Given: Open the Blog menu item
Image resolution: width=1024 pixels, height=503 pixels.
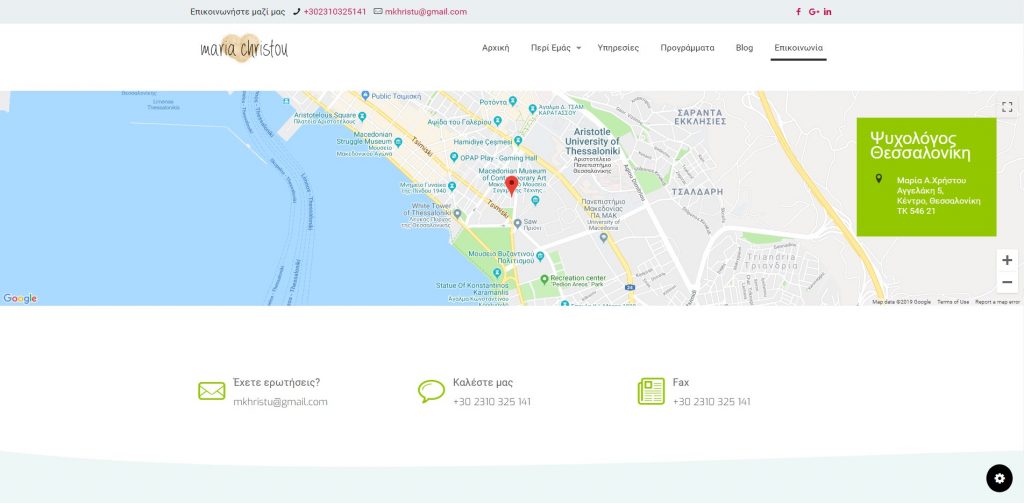Looking at the screenshot, I should tap(744, 48).
